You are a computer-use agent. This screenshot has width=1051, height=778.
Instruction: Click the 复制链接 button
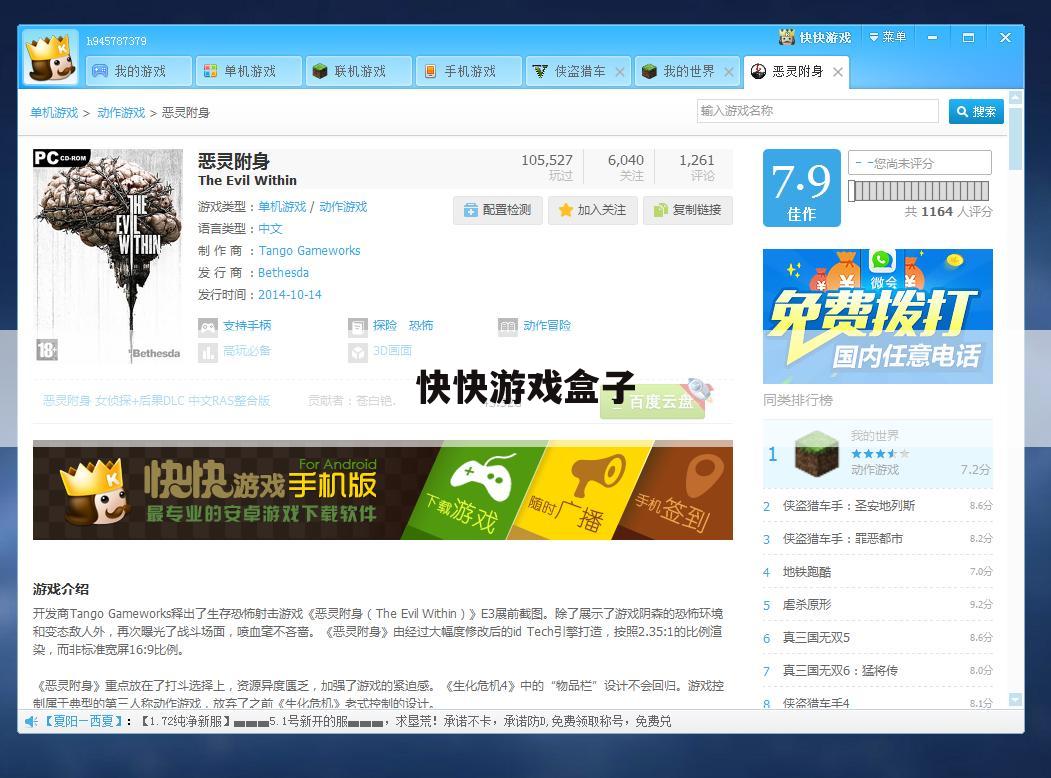pyautogui.click(x=688, y=210)
